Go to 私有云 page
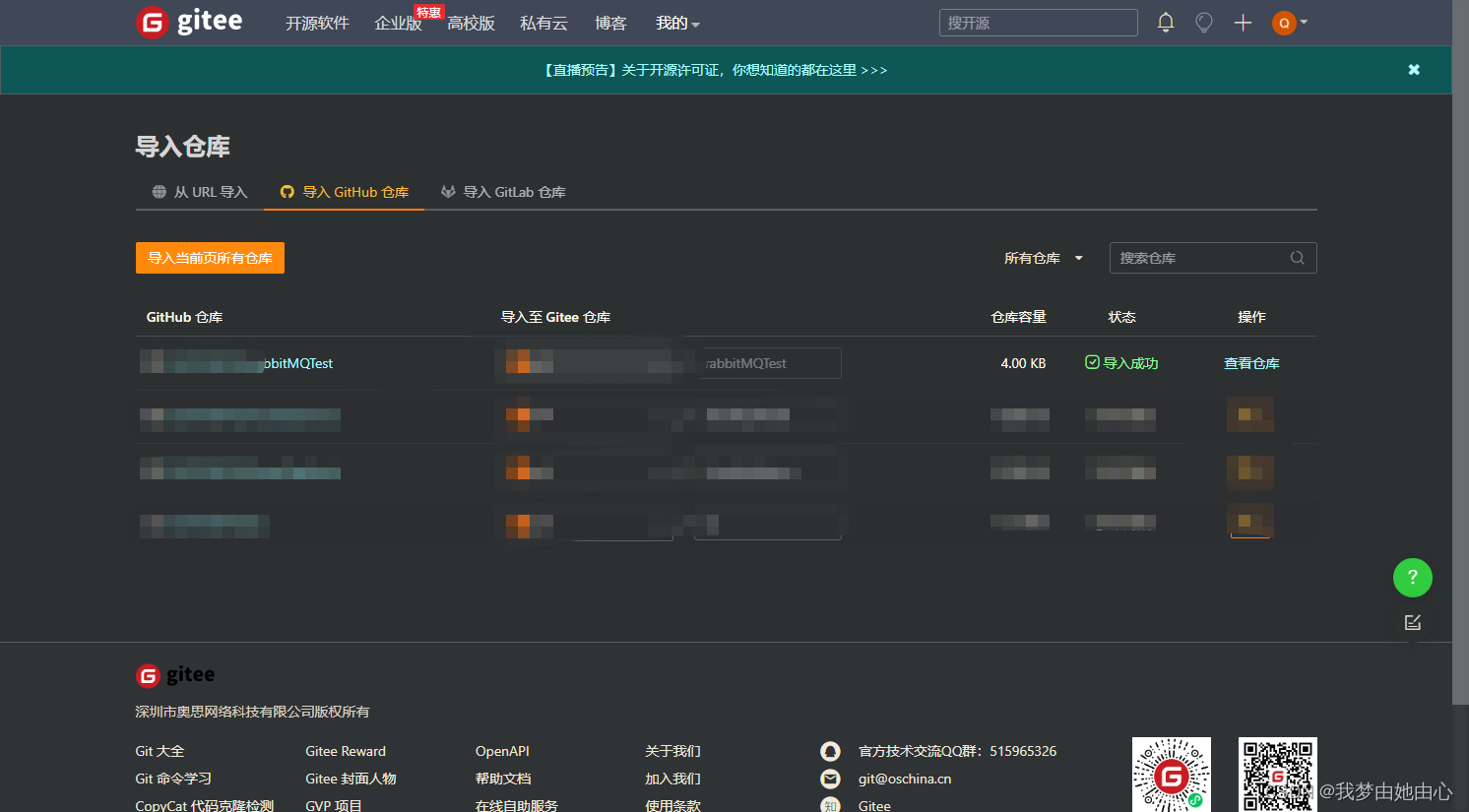Screen dimensions: 1469x812 [x=543, y=24]
